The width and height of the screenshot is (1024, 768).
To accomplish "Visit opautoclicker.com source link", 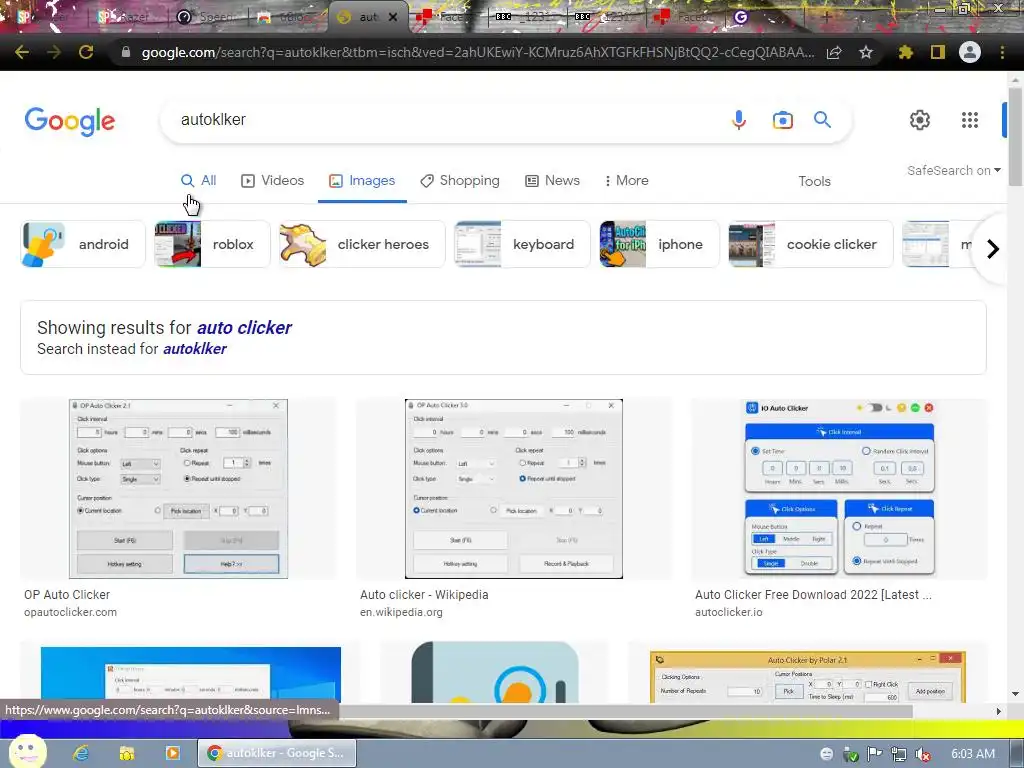I will 71,613.
